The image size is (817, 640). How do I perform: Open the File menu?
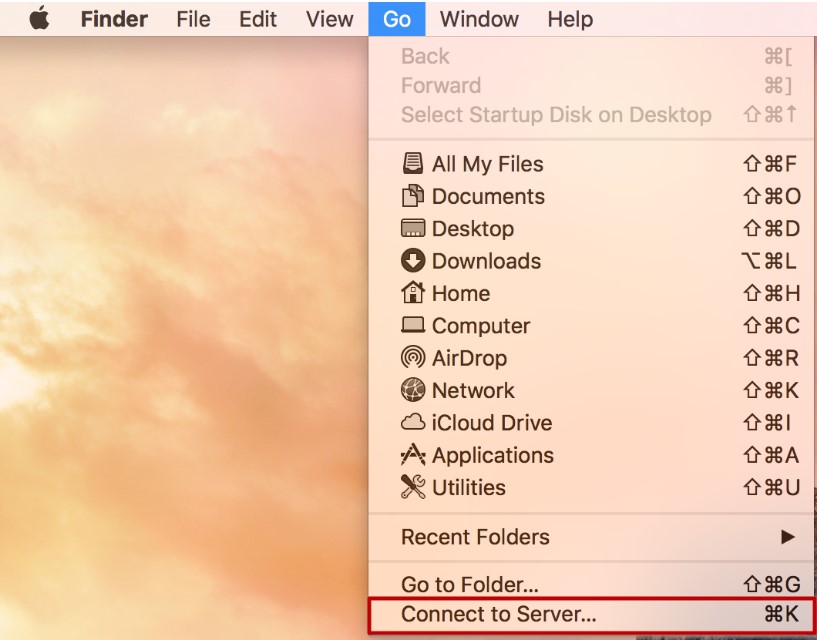click(x=193, y=19)
